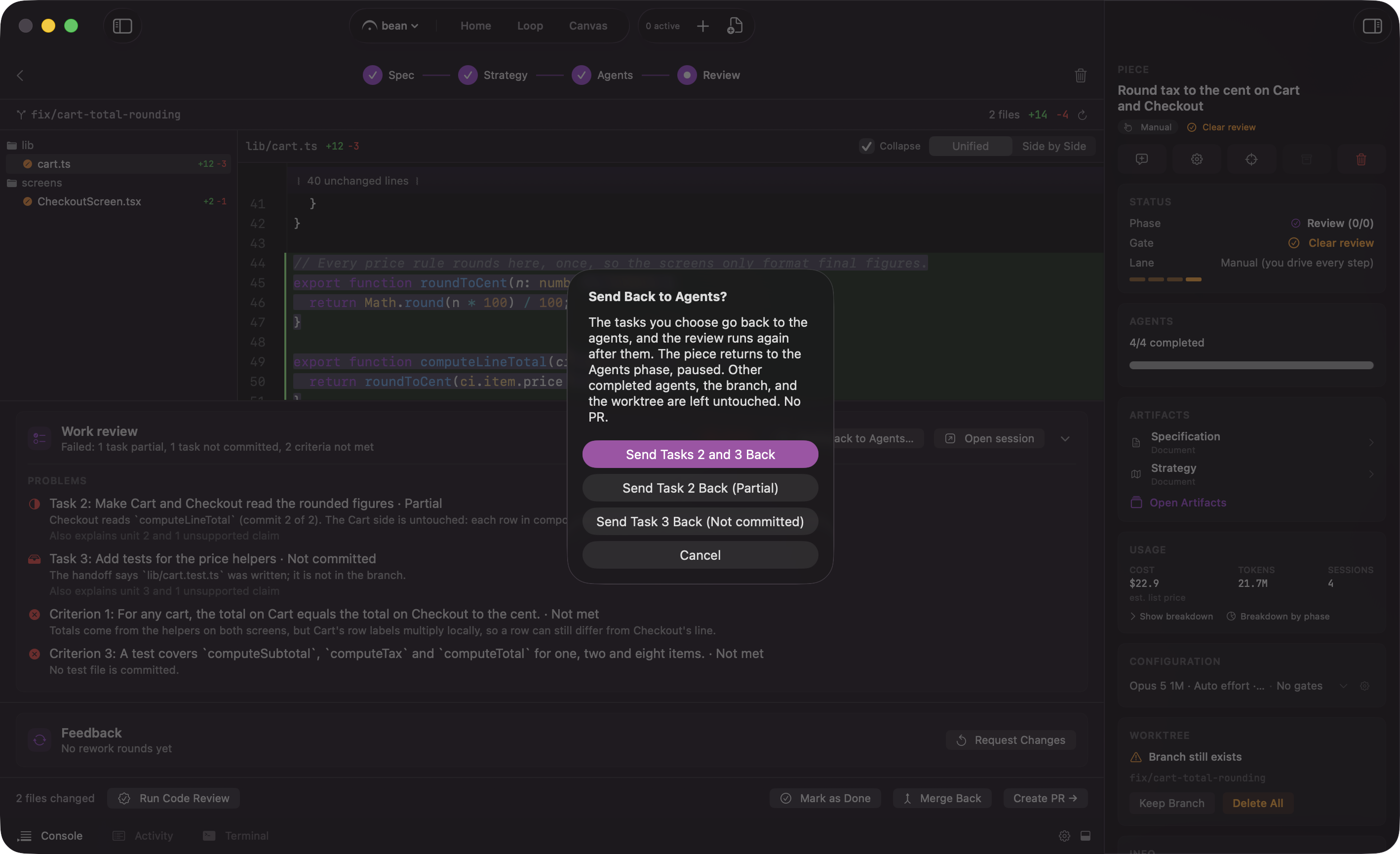Collapse the screens folder
This screenshot has height=854, width=1400.
coord(34,183)
